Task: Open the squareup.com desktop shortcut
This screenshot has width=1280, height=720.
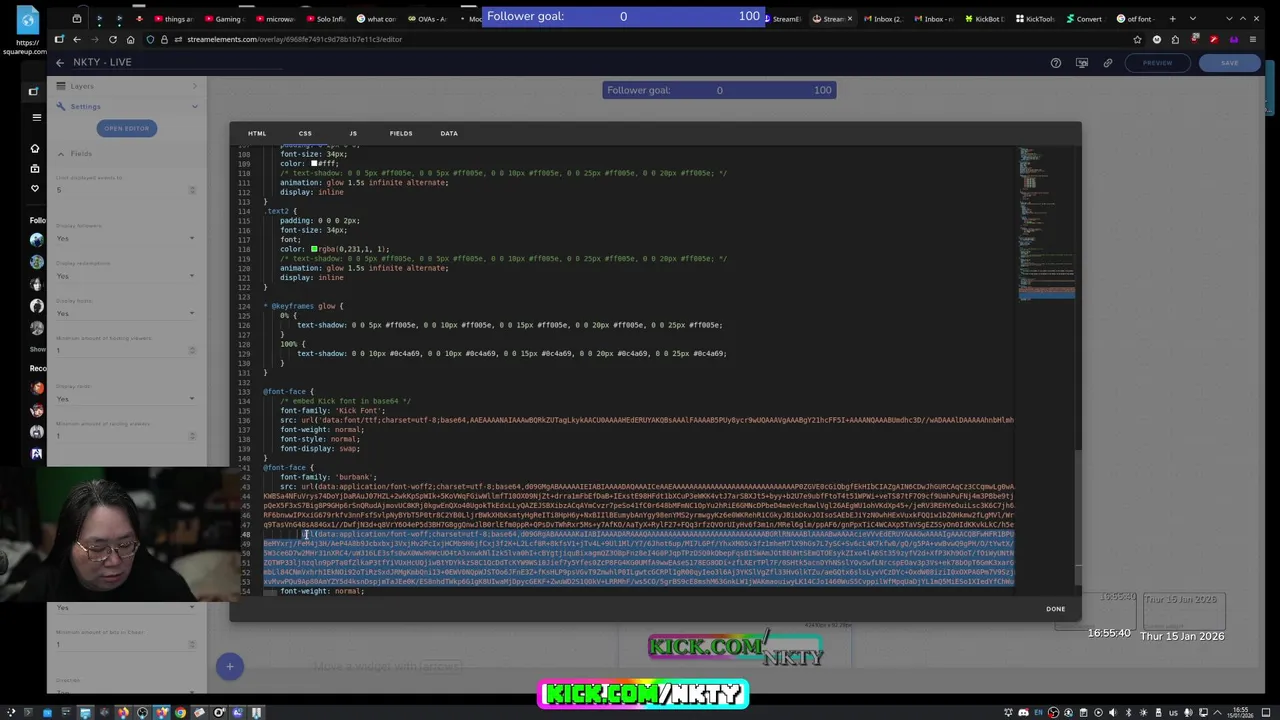Action: 27,30
